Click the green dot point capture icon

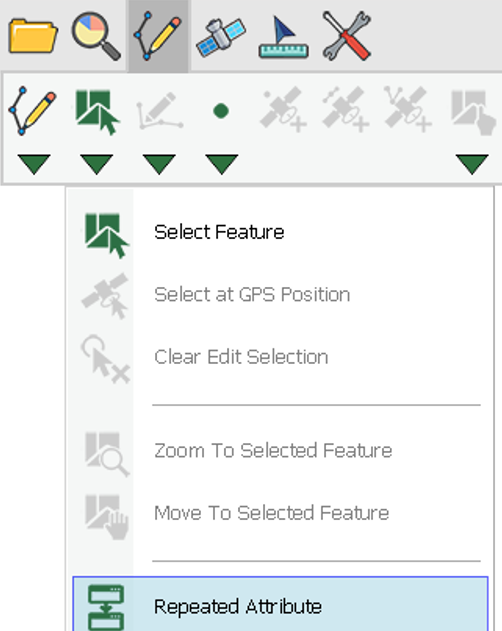[221, 111]
